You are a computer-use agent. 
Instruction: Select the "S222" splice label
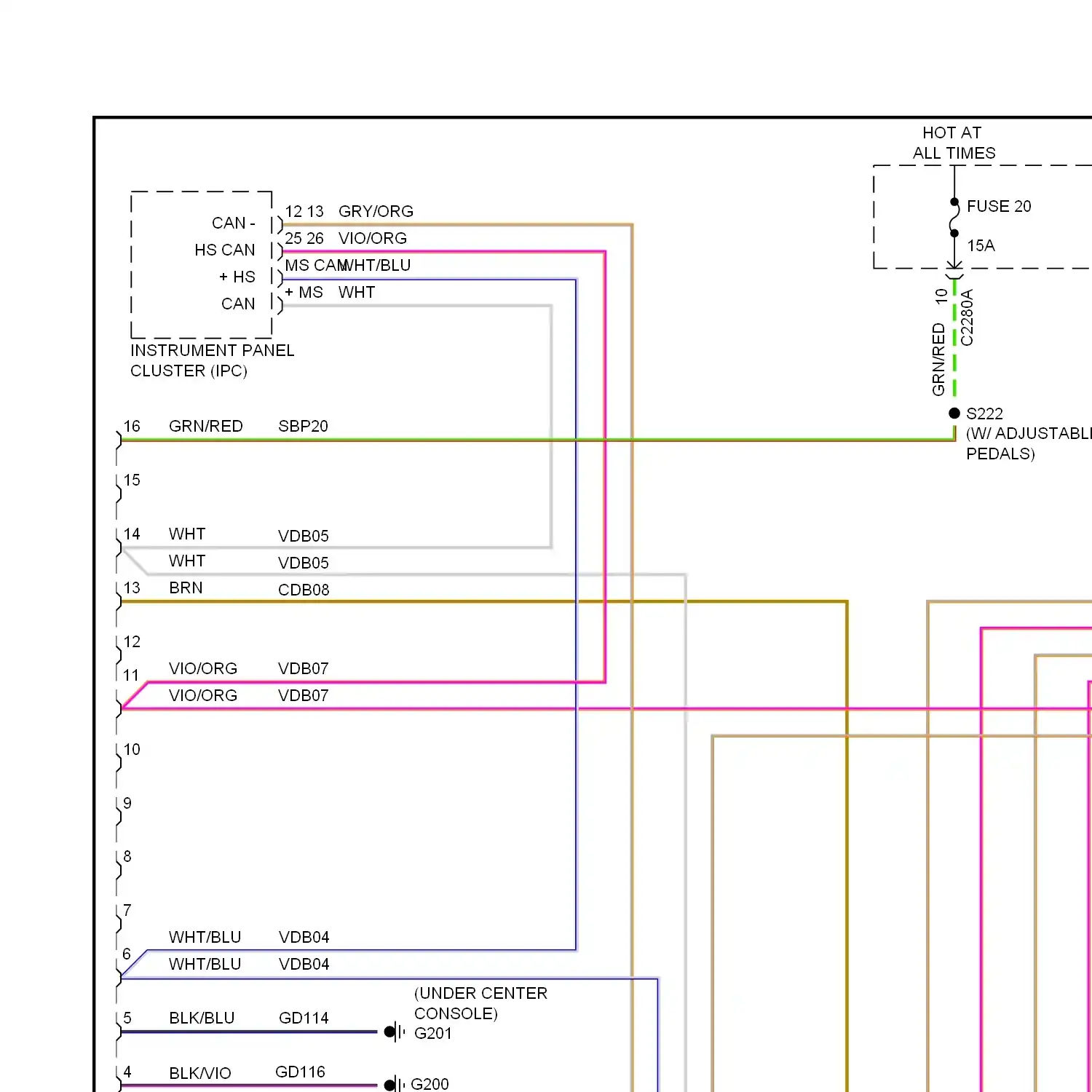coord(984,414)
